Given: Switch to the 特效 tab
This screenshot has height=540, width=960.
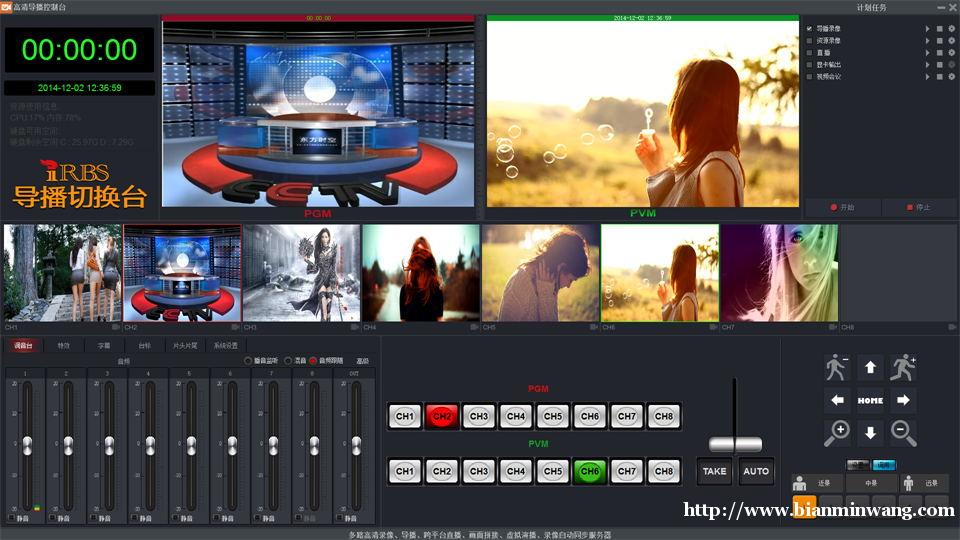Looking at the screenshot, I should pos(64,346).
